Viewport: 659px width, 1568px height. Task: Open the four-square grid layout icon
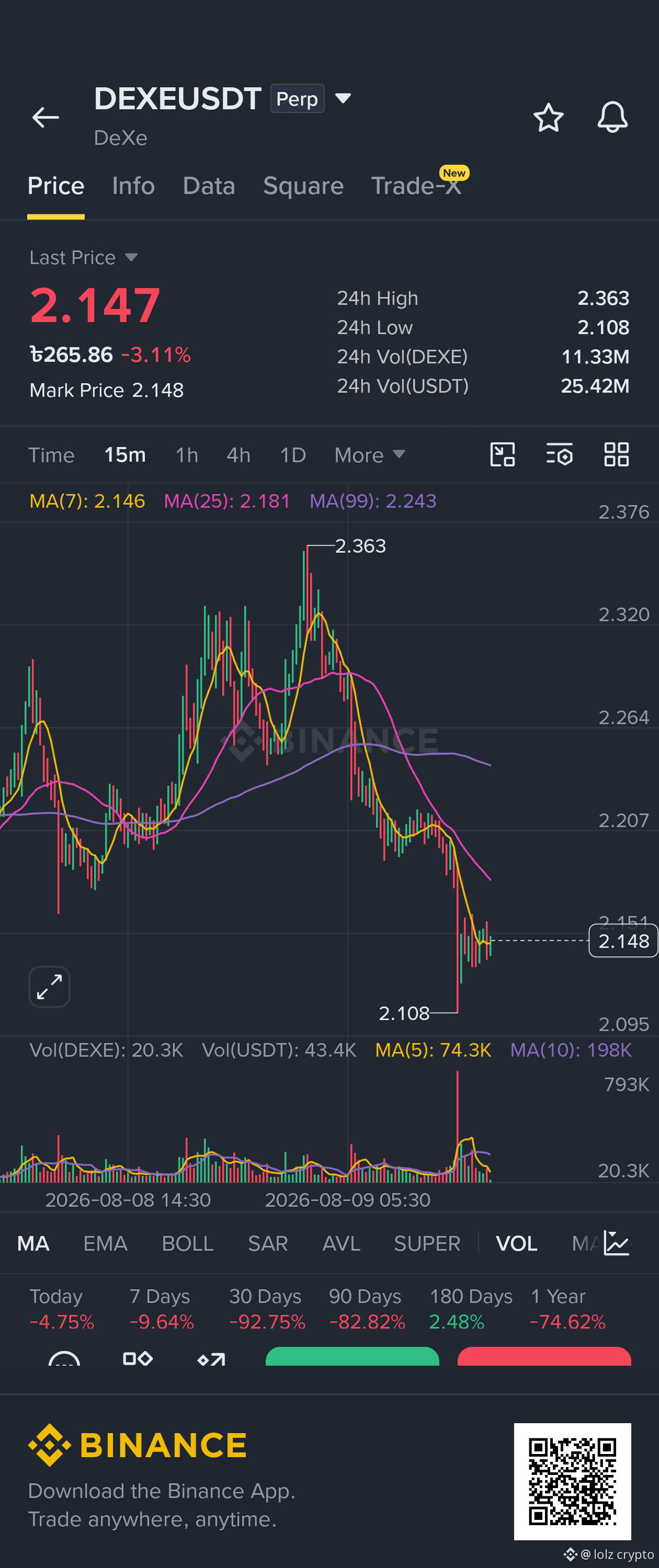616,455
